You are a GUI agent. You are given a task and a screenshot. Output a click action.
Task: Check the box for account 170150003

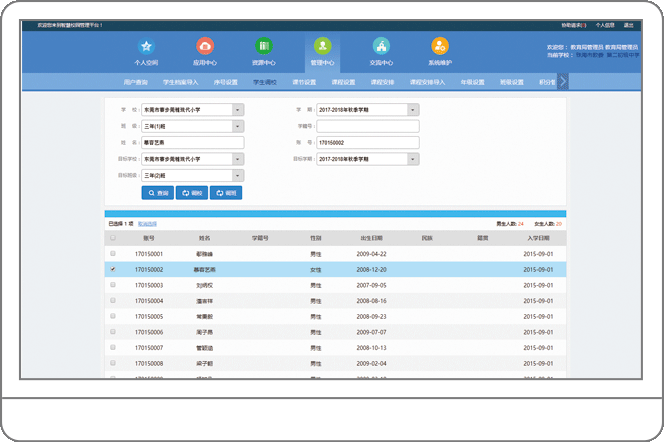[x=113, y=285]
